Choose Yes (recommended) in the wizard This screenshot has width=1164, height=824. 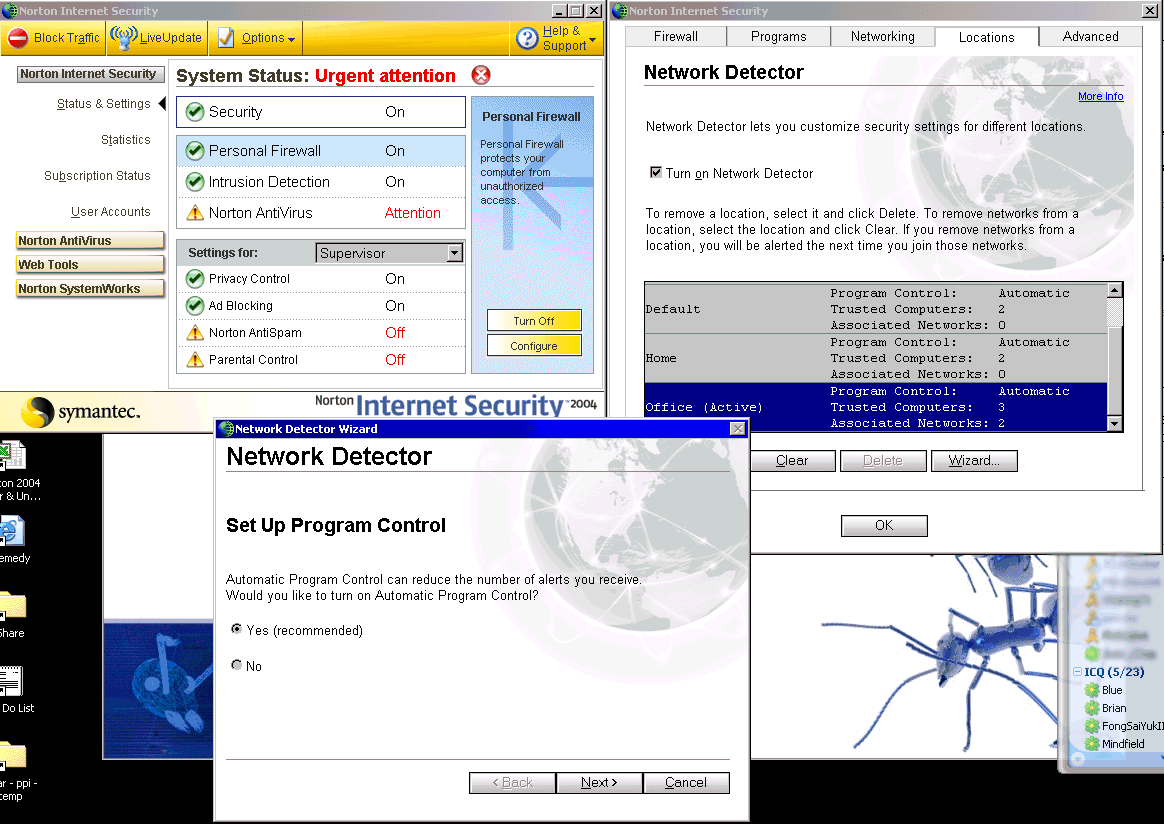237,630
